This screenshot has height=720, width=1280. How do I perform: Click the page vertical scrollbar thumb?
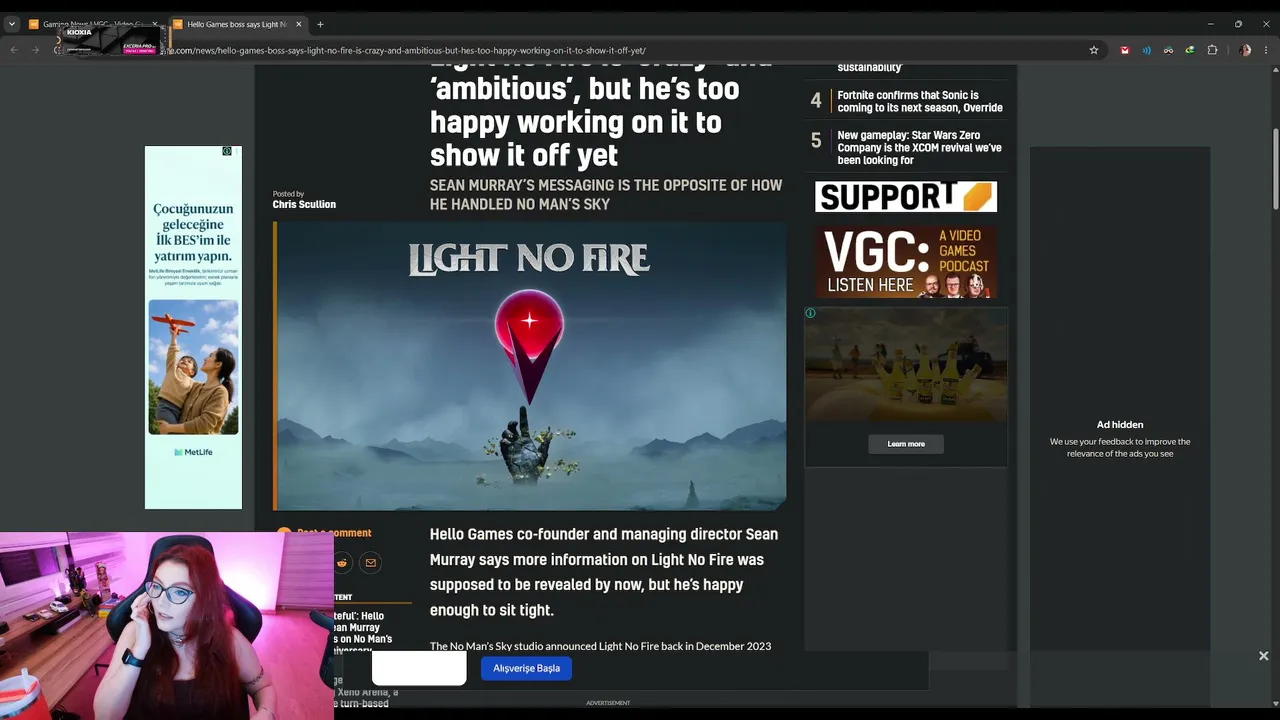(1275, 170)
